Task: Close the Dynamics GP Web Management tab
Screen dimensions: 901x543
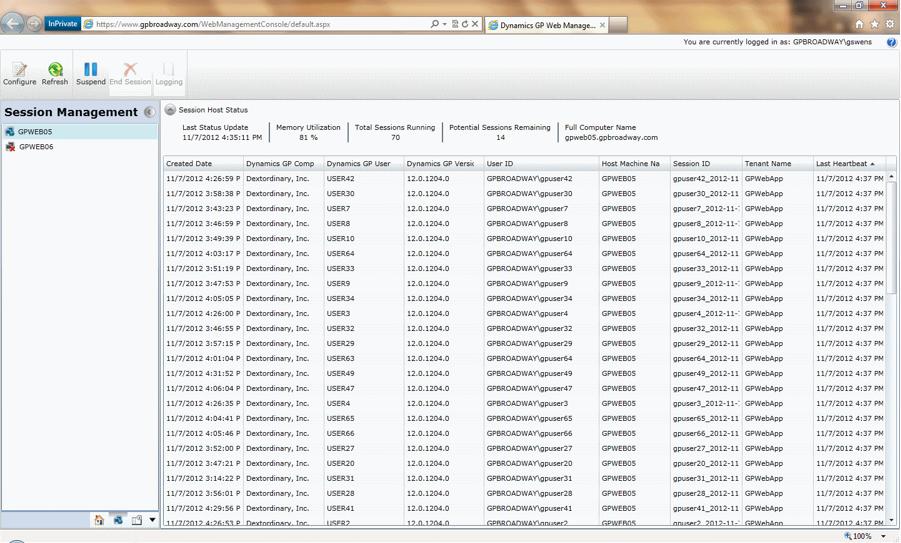Action: coord(602,25)
